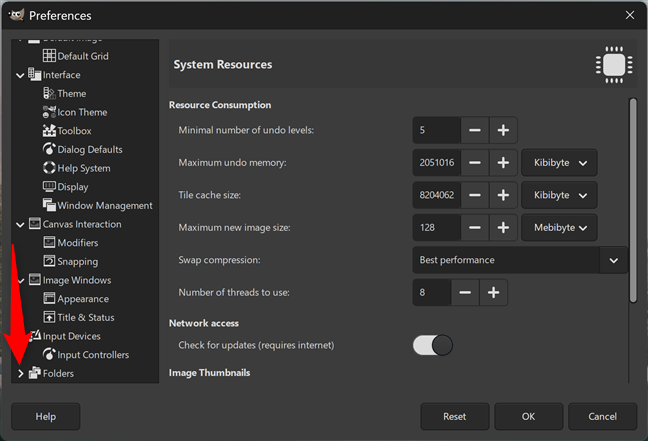Click the Display monitor icon
The width and height of the screenshot is (648, 441).
(x=49, y=186)
